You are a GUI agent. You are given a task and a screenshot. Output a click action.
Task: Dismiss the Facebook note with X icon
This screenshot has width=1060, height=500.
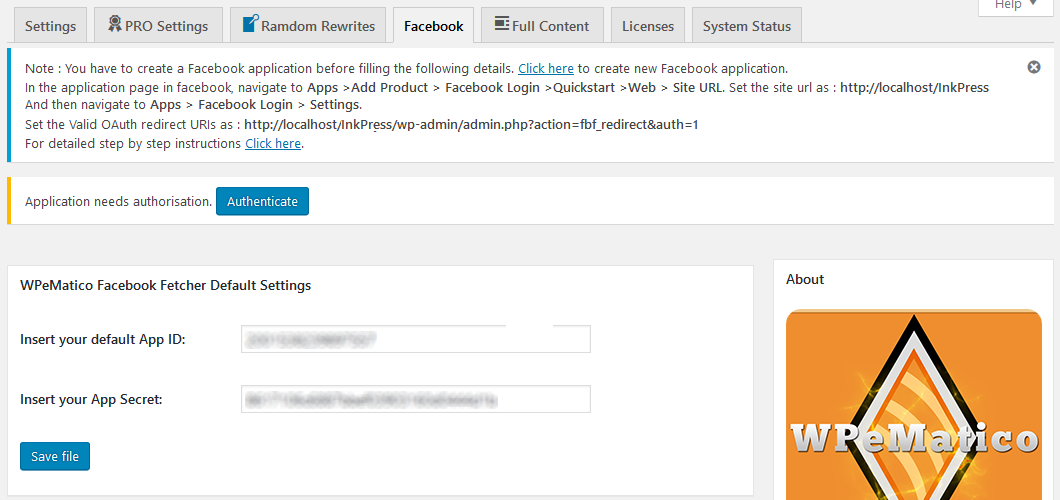[1034, 67]
